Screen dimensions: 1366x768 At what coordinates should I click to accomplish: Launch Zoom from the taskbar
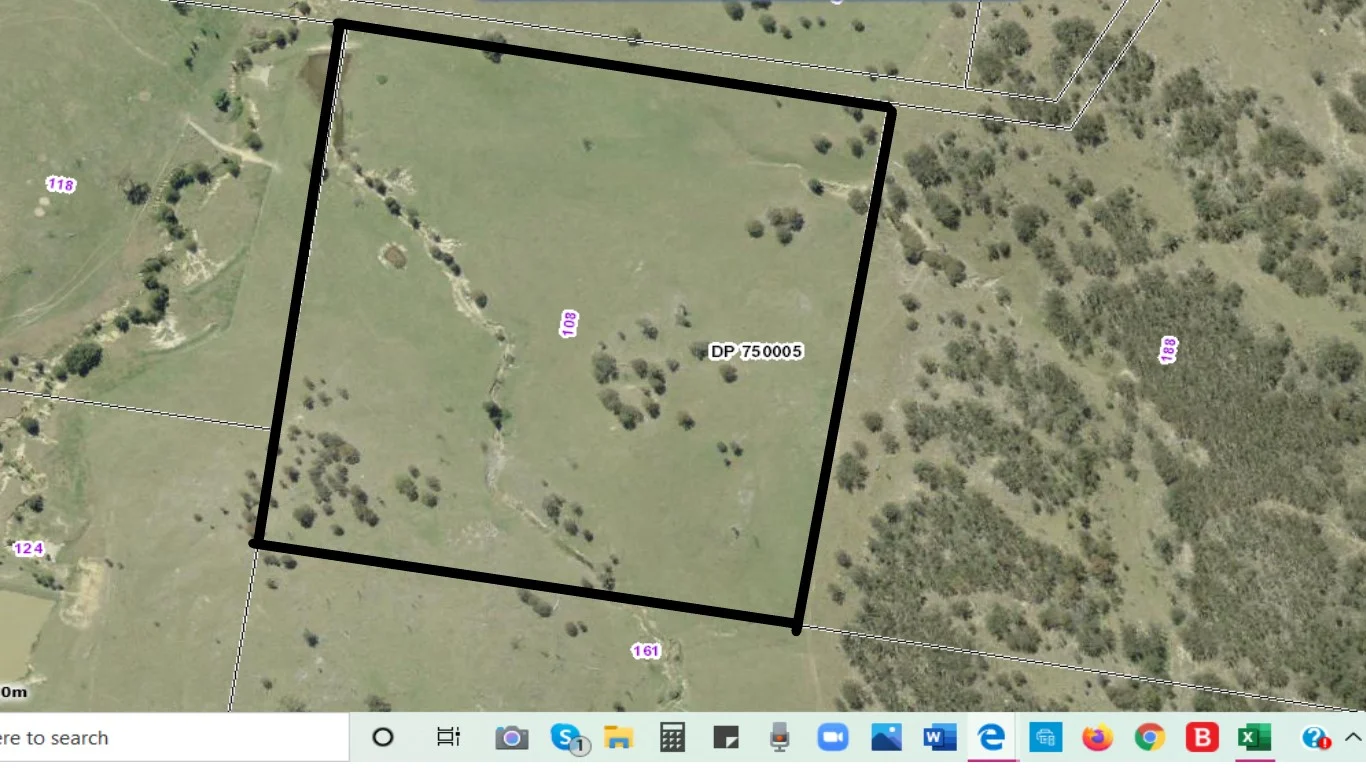832,738
